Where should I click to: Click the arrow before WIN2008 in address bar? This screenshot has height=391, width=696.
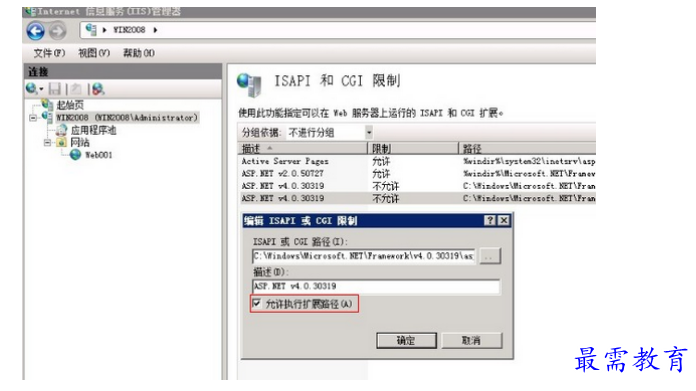[x=104, y=30]
